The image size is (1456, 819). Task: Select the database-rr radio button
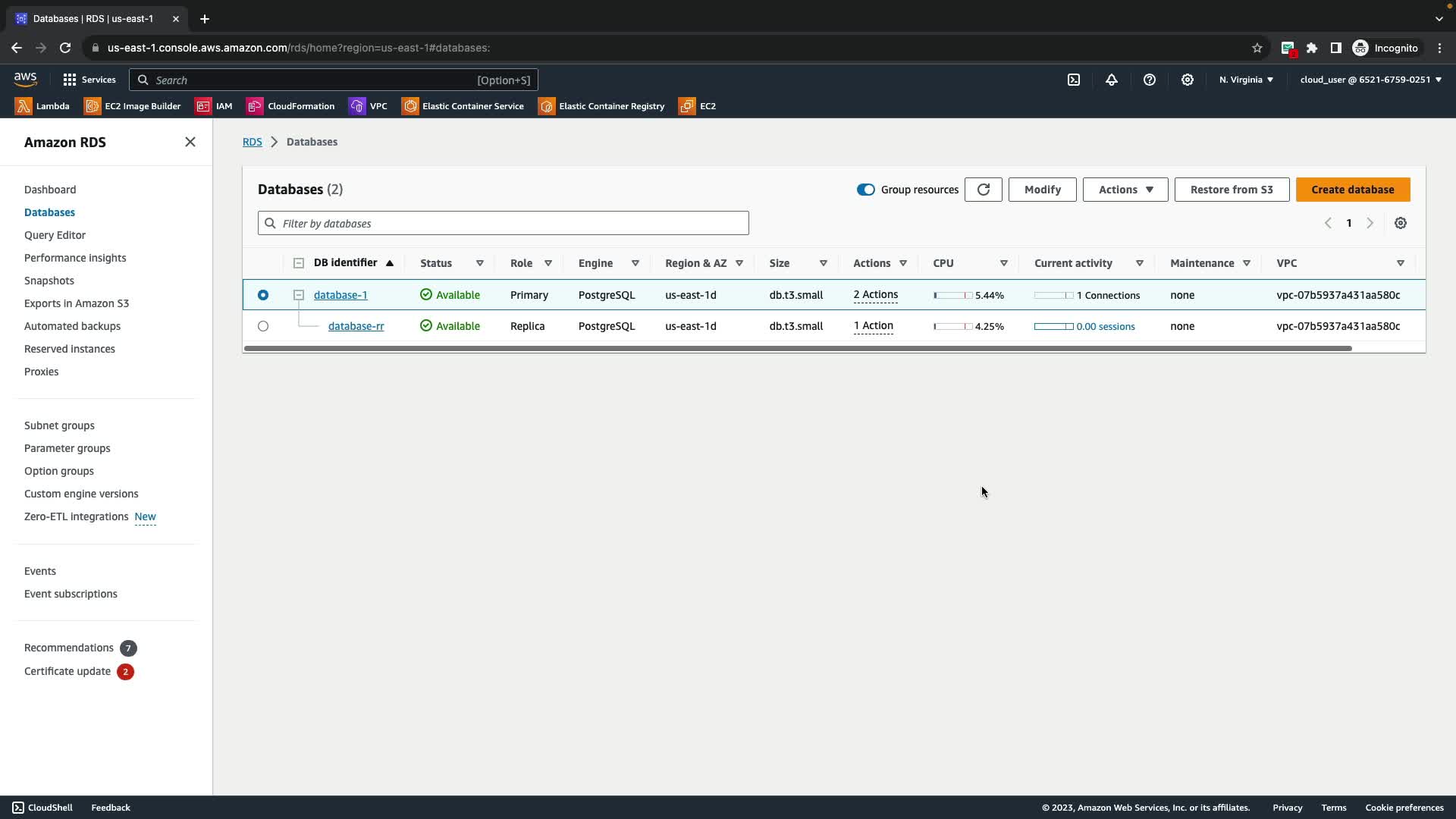[x=263, y=326]
